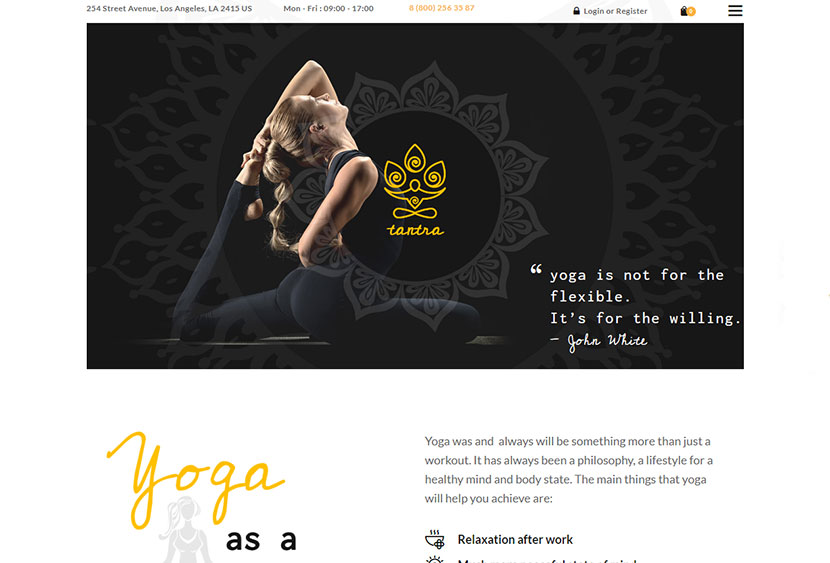This screenshot has width=830, height=563.
Task: Click the shopping bag cart icon
Action: (684, 11)
